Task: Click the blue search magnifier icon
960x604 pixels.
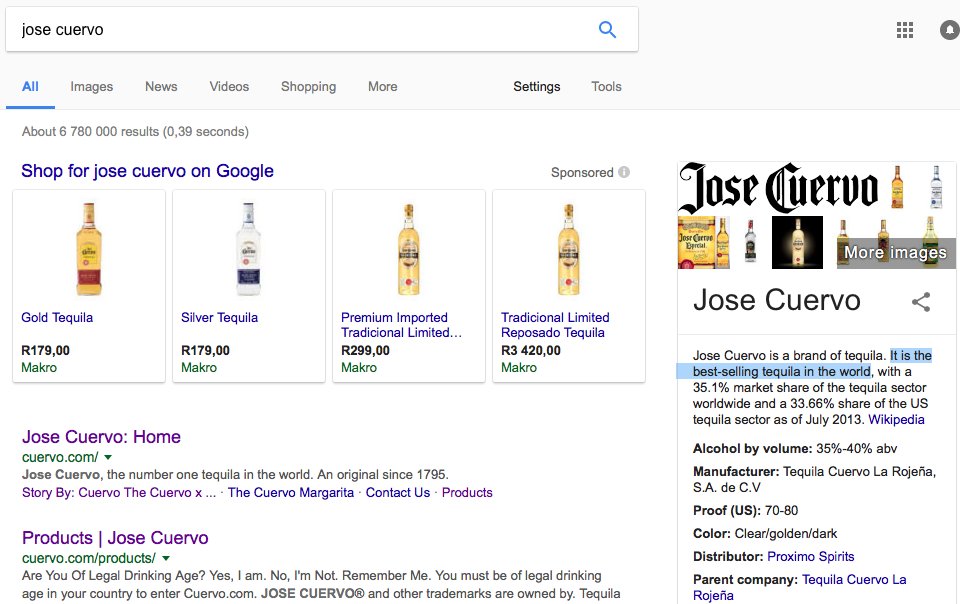Action: click(x=607, y=29)
